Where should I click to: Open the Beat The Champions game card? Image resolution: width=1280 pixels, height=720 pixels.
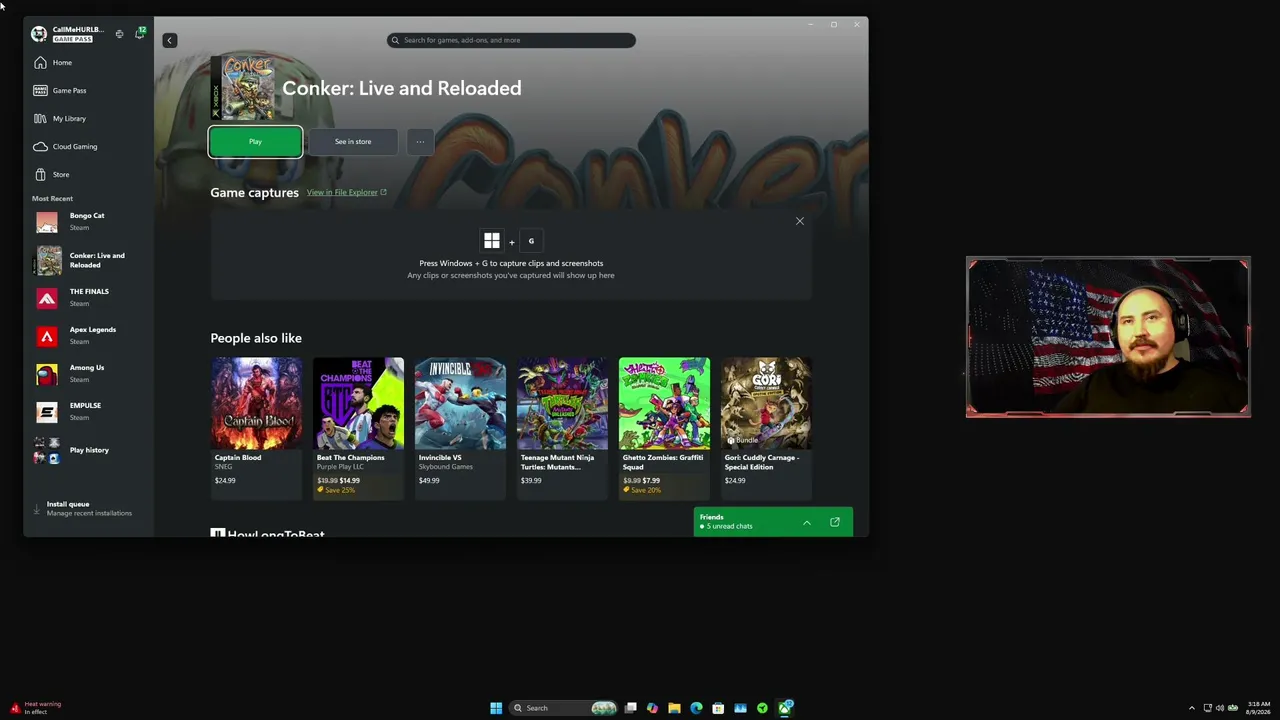coord(358,428)
